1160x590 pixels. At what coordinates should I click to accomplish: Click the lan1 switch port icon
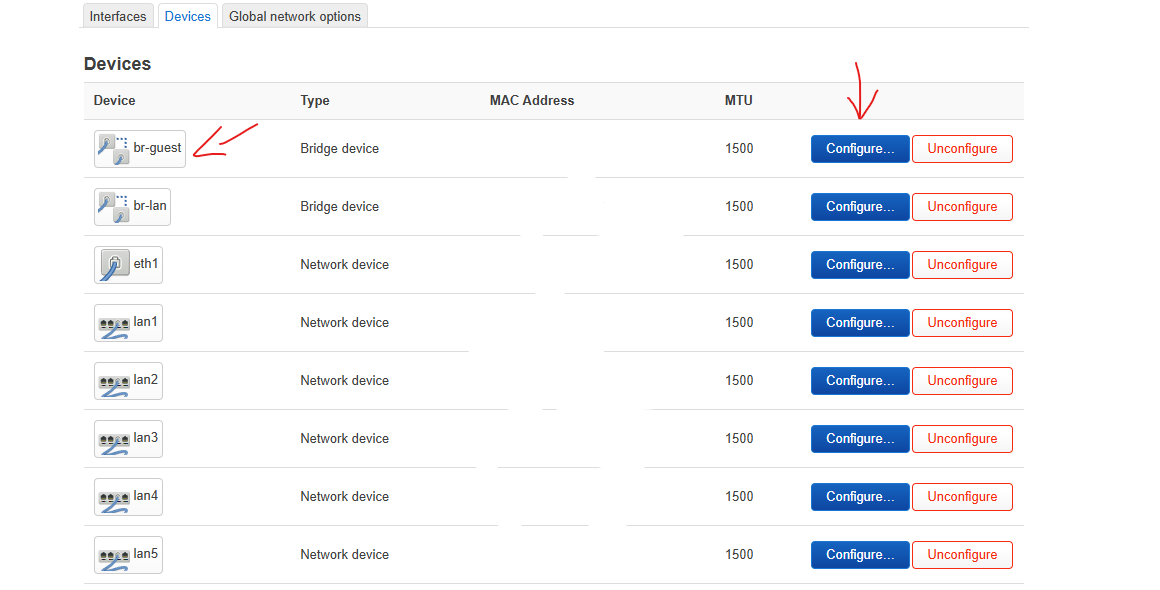click(113, 323)
